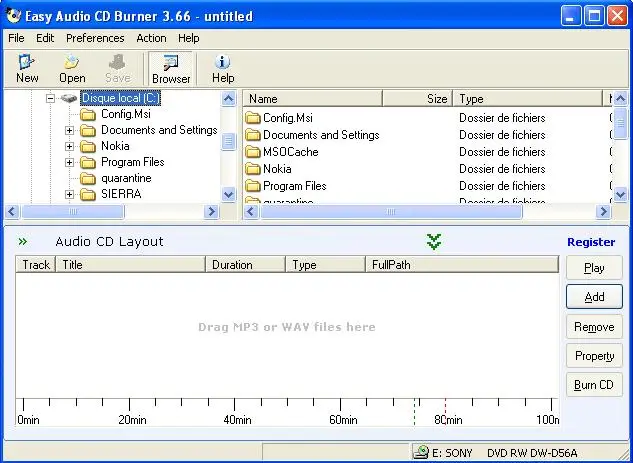Click the Title column header
The width and height of the screenshot is (633, 463).
pyautogui.click(x=131, y=265)
